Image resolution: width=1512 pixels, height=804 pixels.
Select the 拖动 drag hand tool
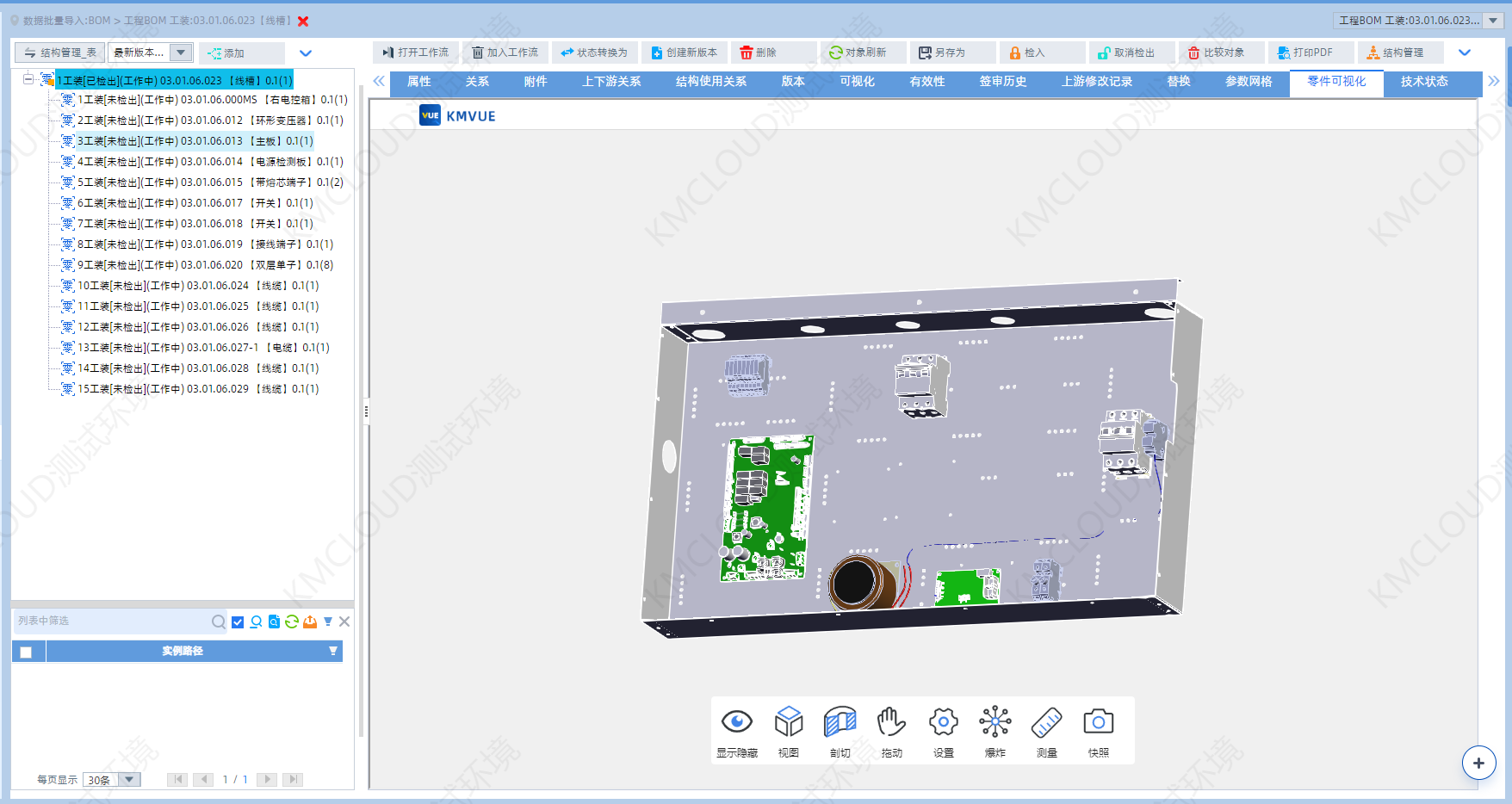click(x=891, y=723)
